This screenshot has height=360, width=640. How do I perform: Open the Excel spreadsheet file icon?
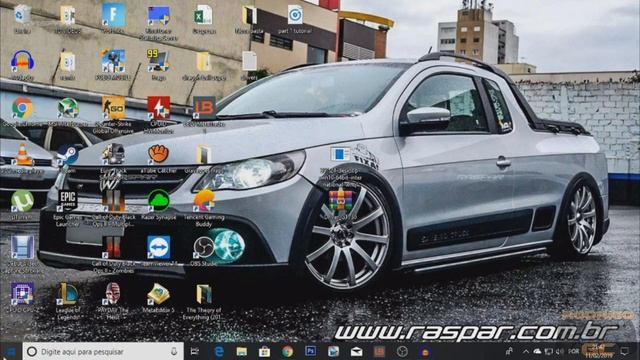tap(203, 16)
